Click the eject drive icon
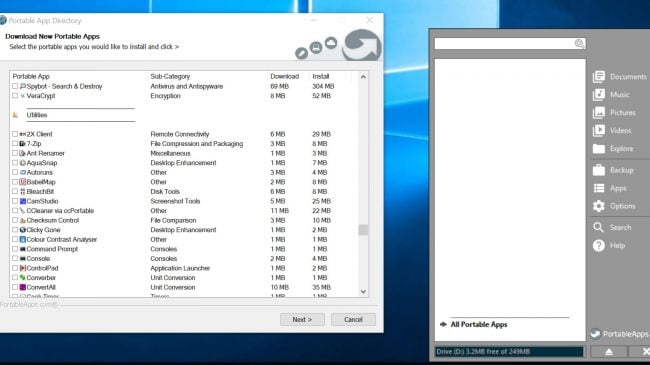650x365 pixels. pyautogui.click(x=609, y=352)
